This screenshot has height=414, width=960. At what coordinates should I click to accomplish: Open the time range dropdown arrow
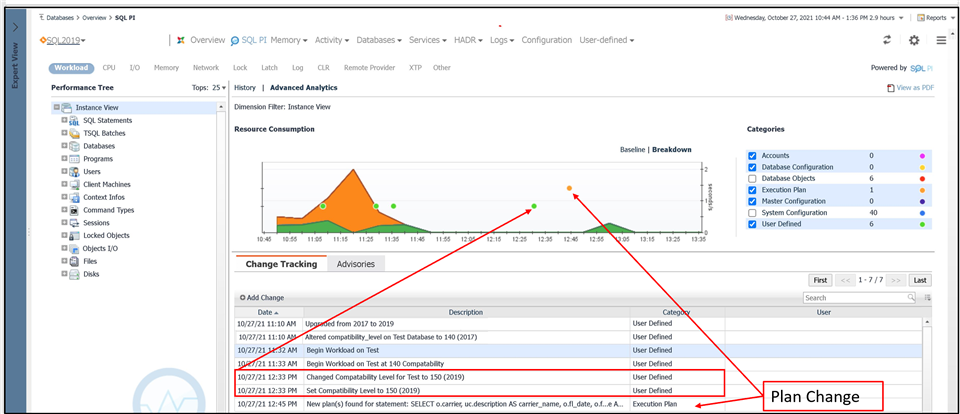901,18
